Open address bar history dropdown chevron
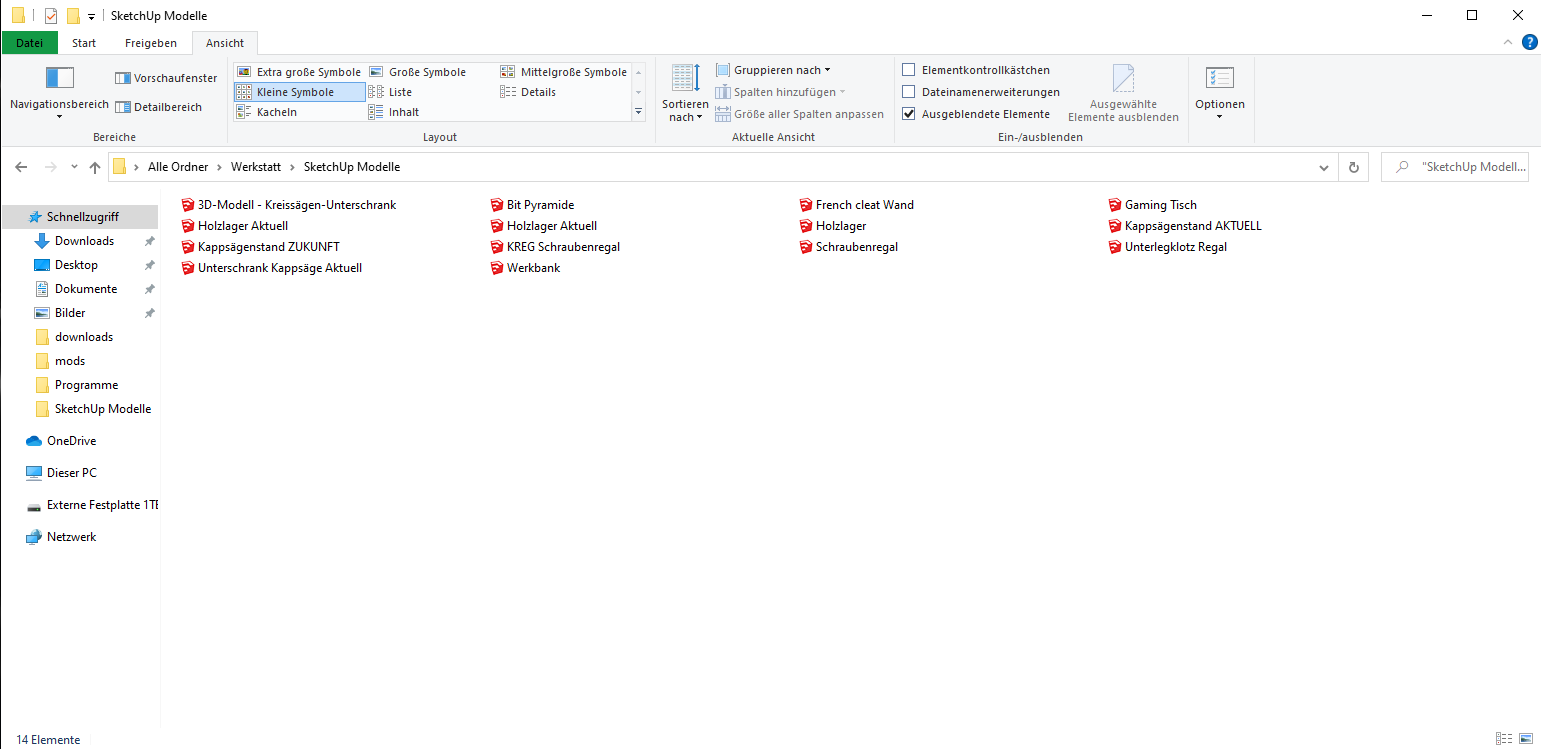 1324,167
